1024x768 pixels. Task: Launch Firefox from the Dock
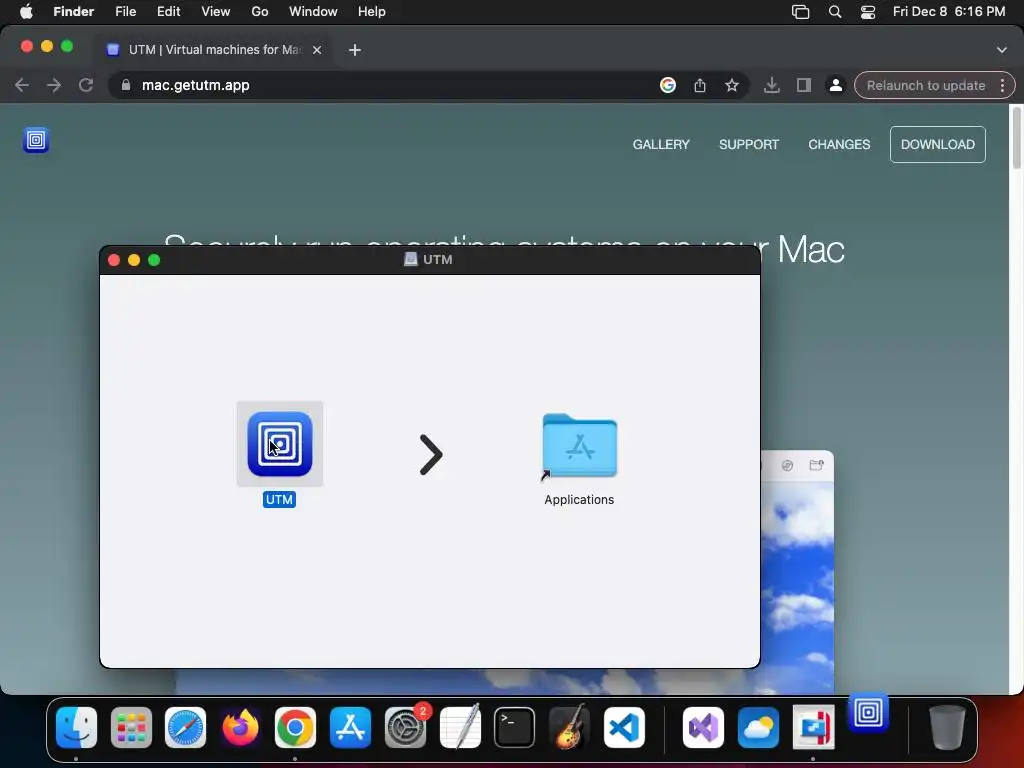tap(240, 728)
